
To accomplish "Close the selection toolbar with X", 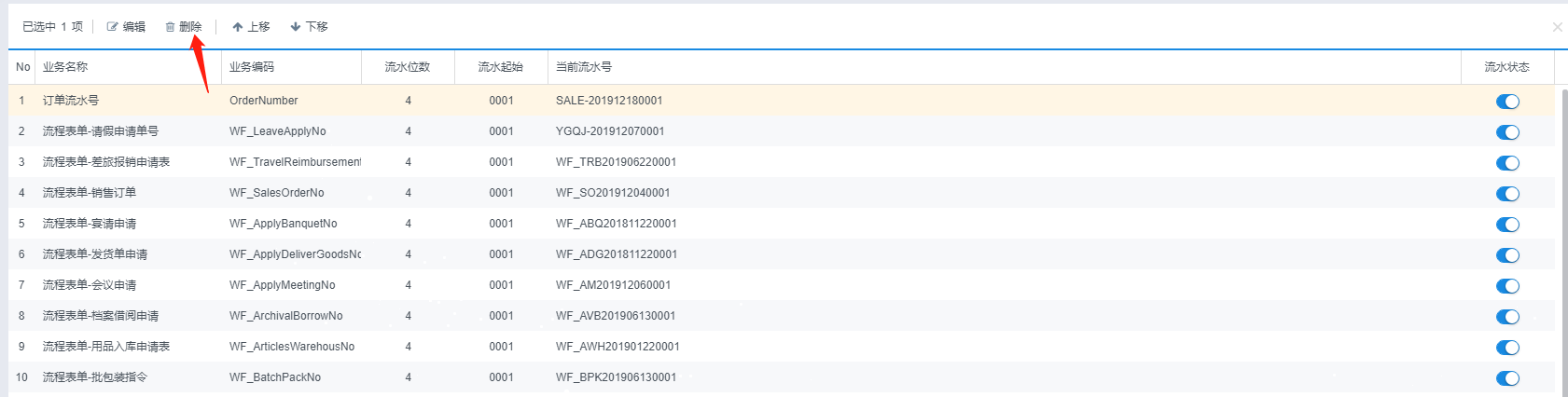I will click(x=1557, y=27).
